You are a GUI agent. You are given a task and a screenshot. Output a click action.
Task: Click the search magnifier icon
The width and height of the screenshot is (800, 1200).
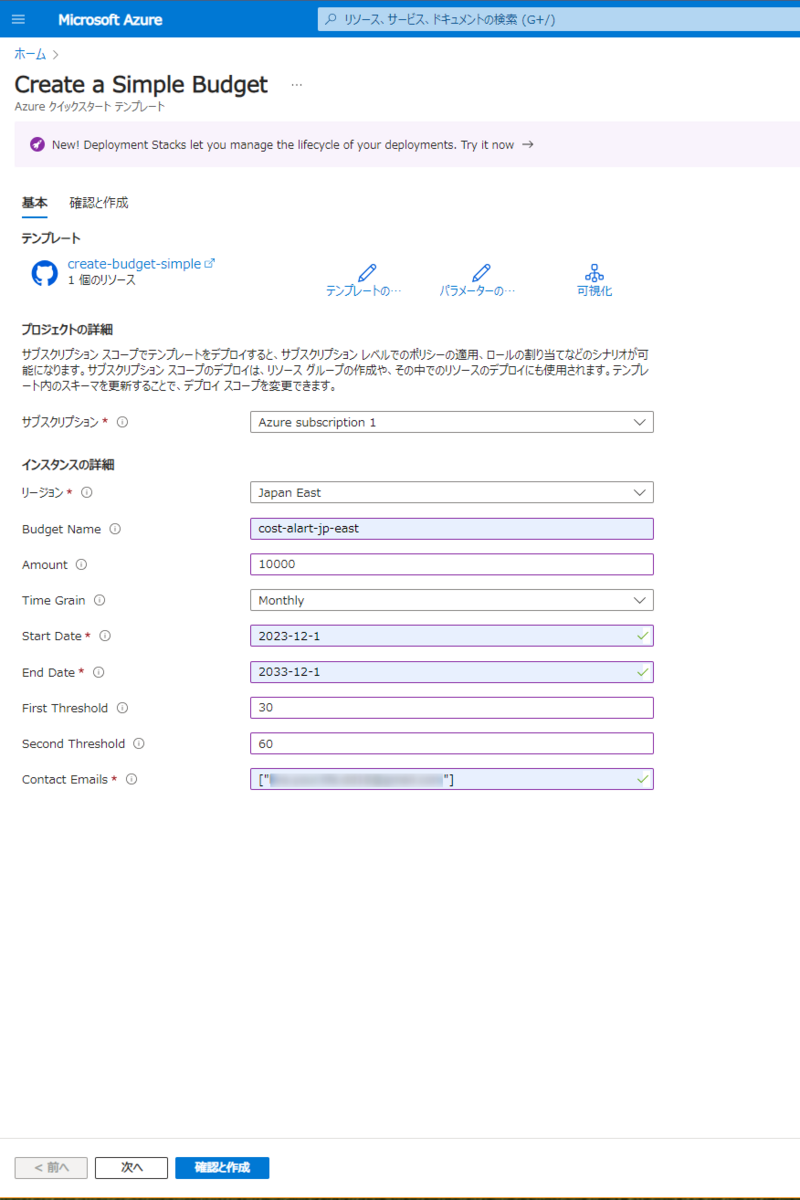pos(331,19)
